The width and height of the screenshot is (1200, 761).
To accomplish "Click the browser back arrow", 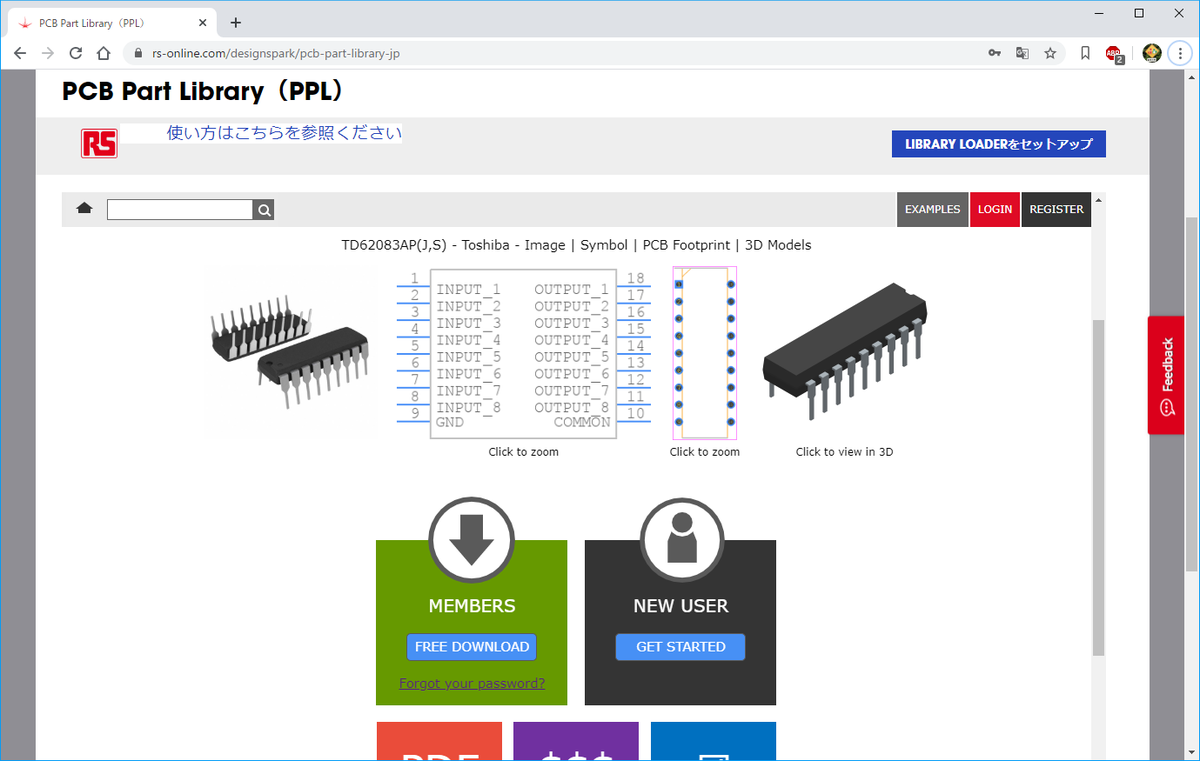I will (20, 53).
